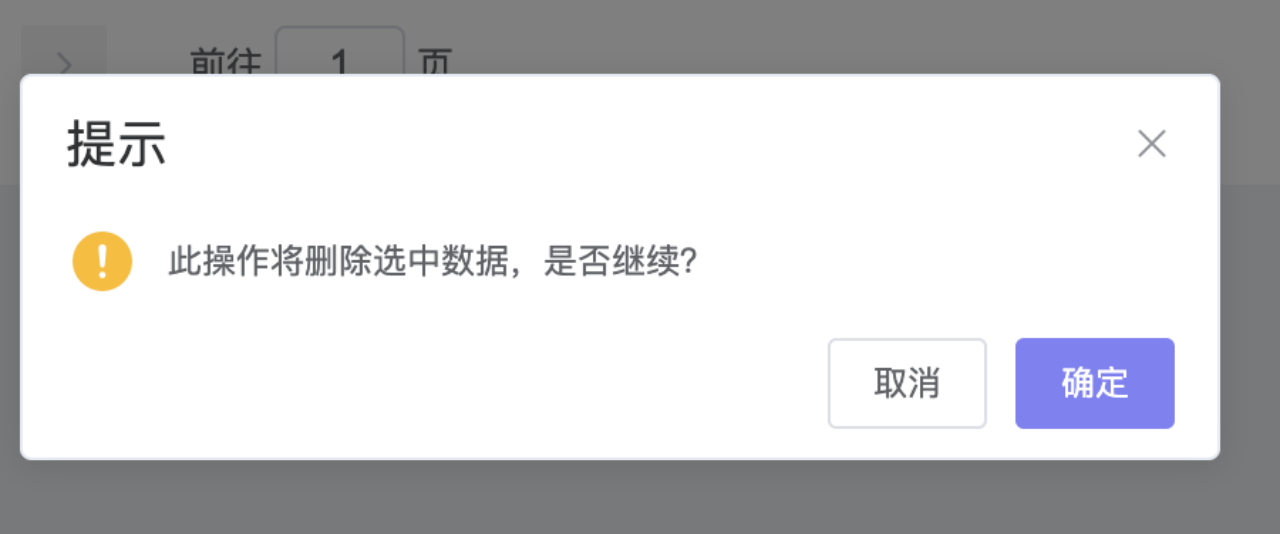Click the 提示 dialog title text

coord(116,145)
